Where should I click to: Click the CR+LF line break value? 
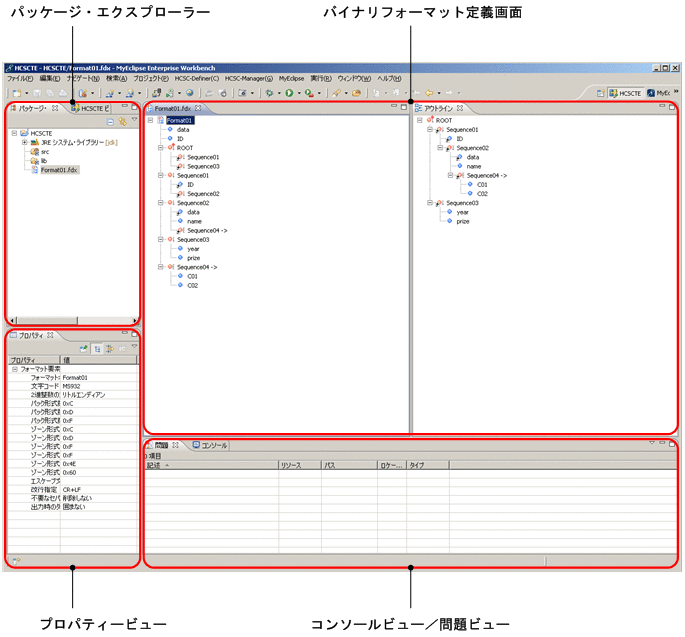(x=99, y=490)
